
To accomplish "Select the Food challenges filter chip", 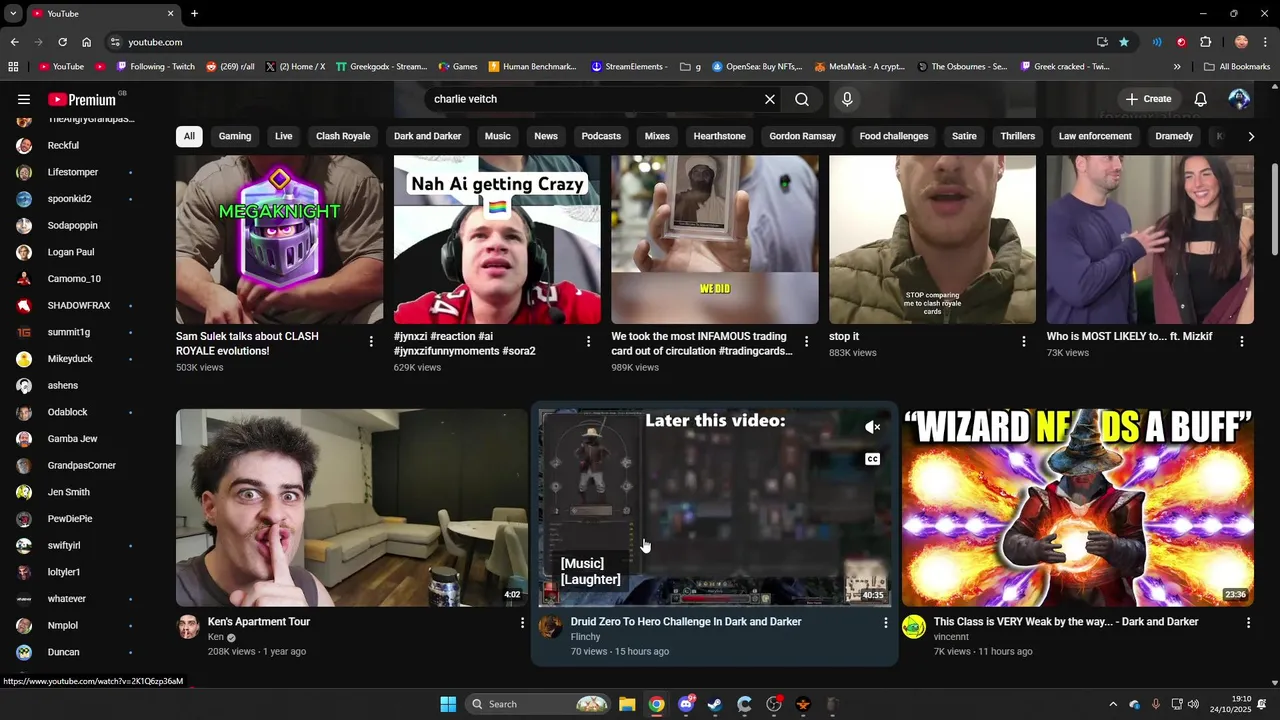I will click(894, 136).
